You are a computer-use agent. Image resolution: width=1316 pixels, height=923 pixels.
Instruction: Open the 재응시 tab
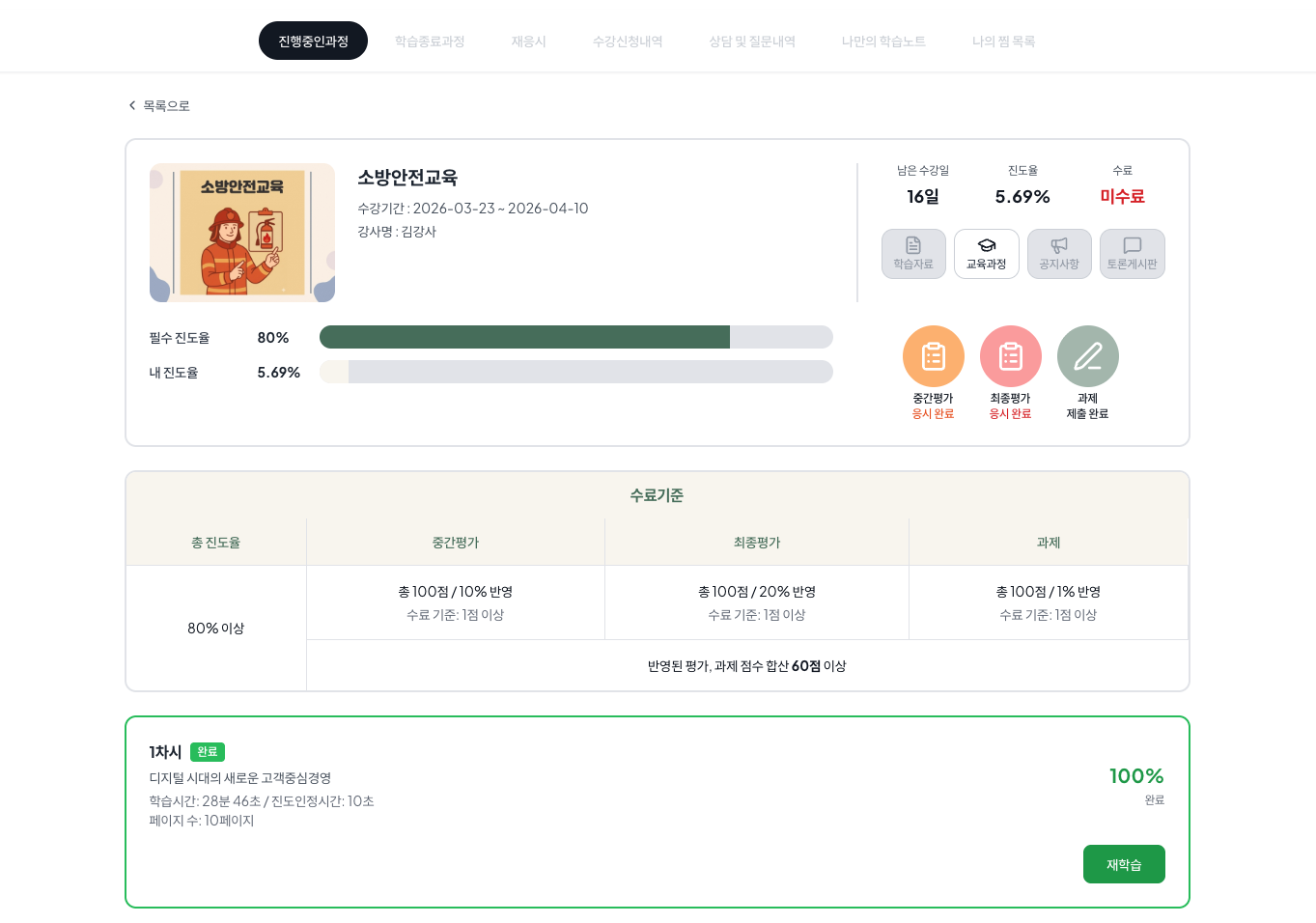[x=528, y=42]
